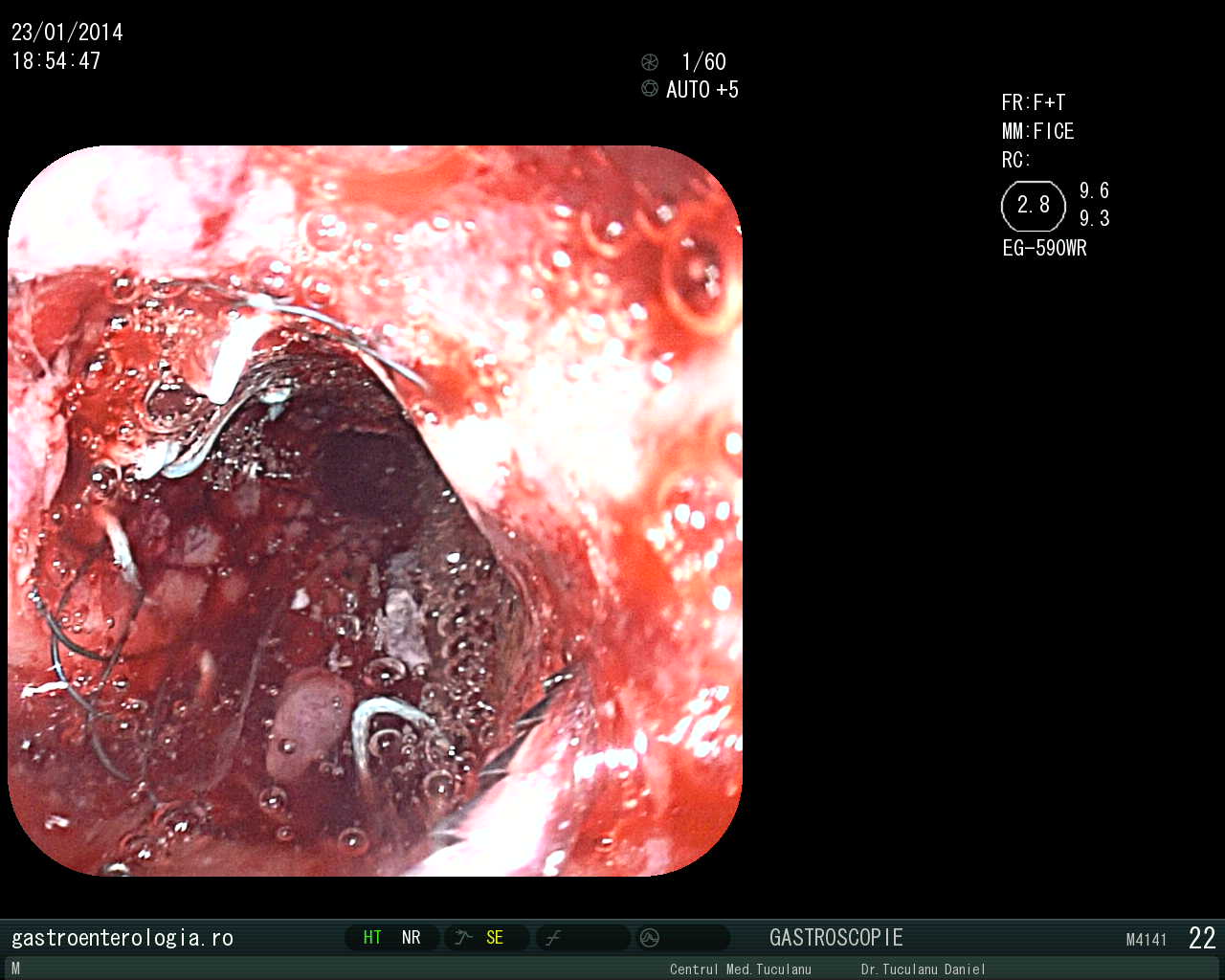Click the image counter number 22

[1202, 938]
